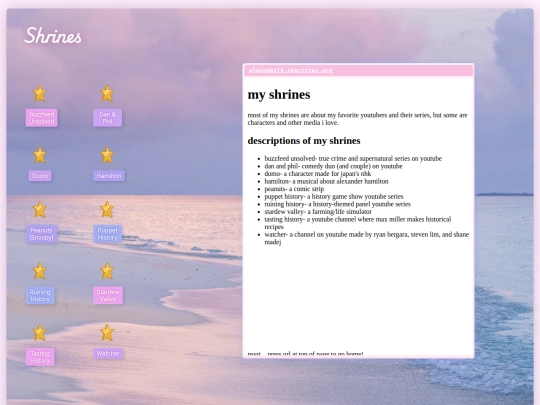
Task: Select the star above Watcher
Action: [107, 333]
